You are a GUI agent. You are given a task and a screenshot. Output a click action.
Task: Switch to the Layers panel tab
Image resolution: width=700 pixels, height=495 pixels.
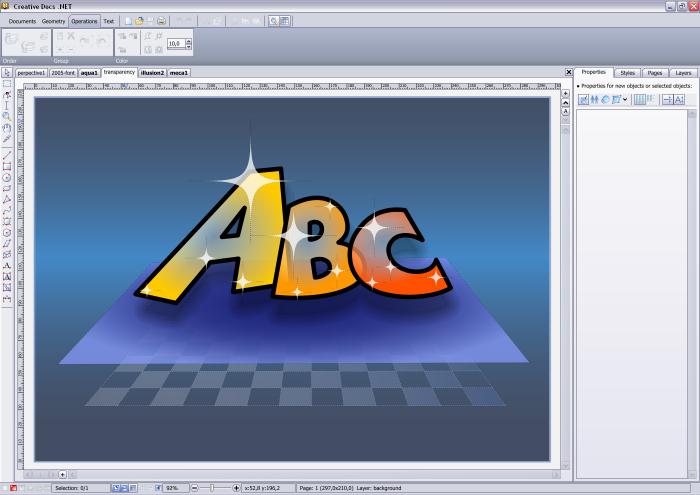coord(683,73)
